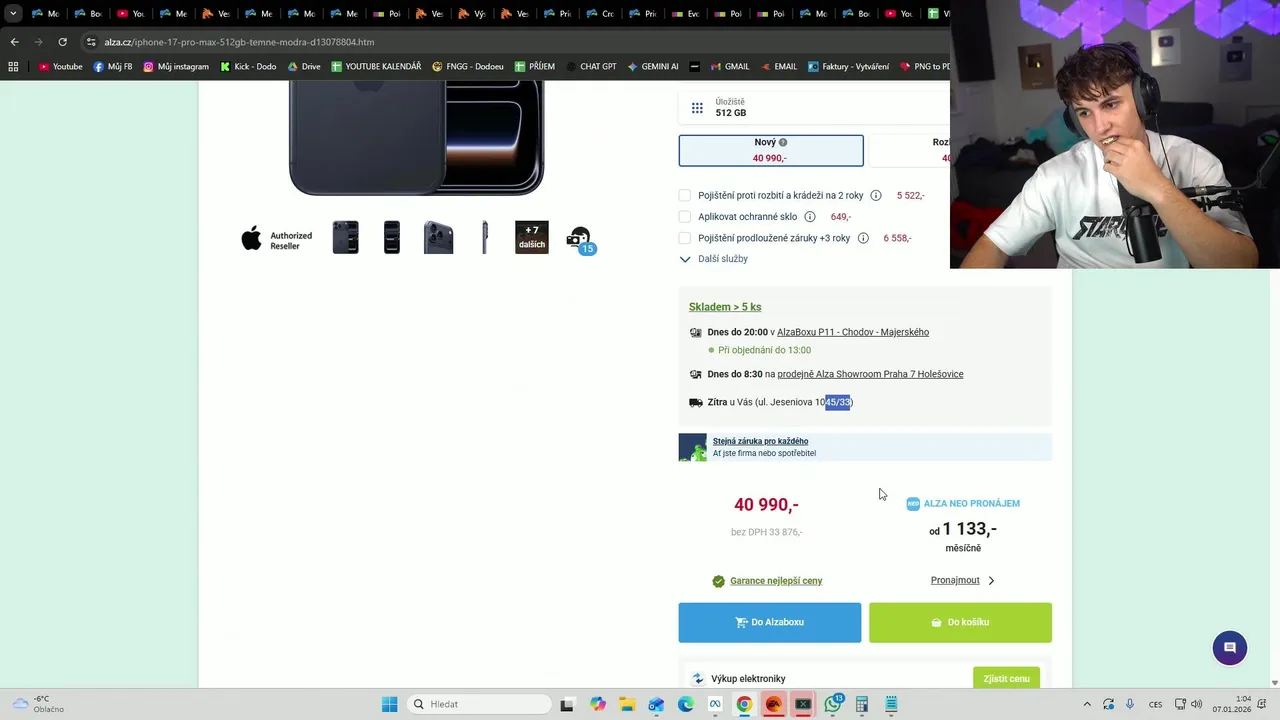Open the YOUTUBE KALENDÁŘ bookmark
The height and width of the screenshot is (720, 1280).
376,67
